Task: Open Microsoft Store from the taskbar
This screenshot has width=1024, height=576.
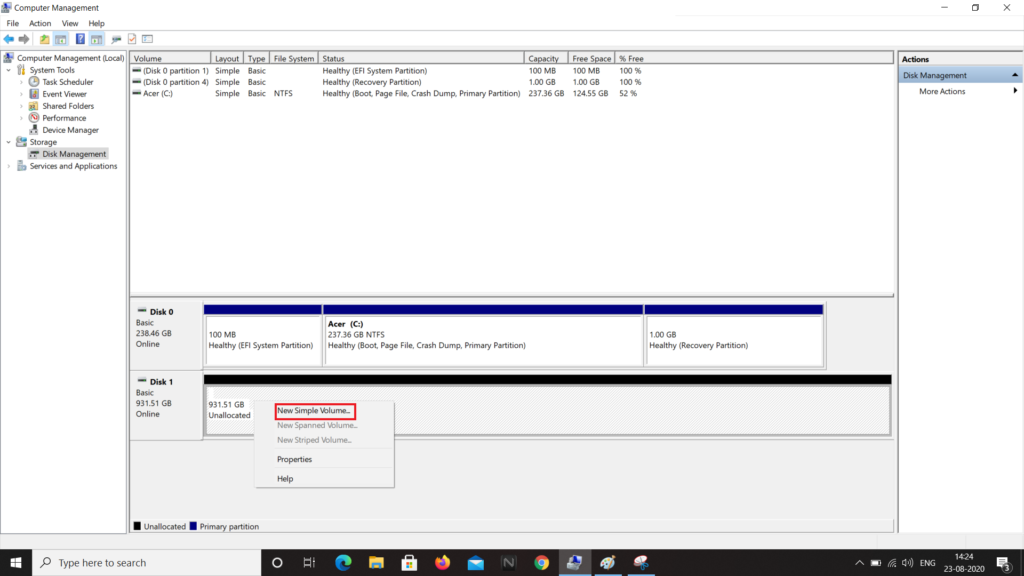Action: pyautogui.click(x=409, y=562)
